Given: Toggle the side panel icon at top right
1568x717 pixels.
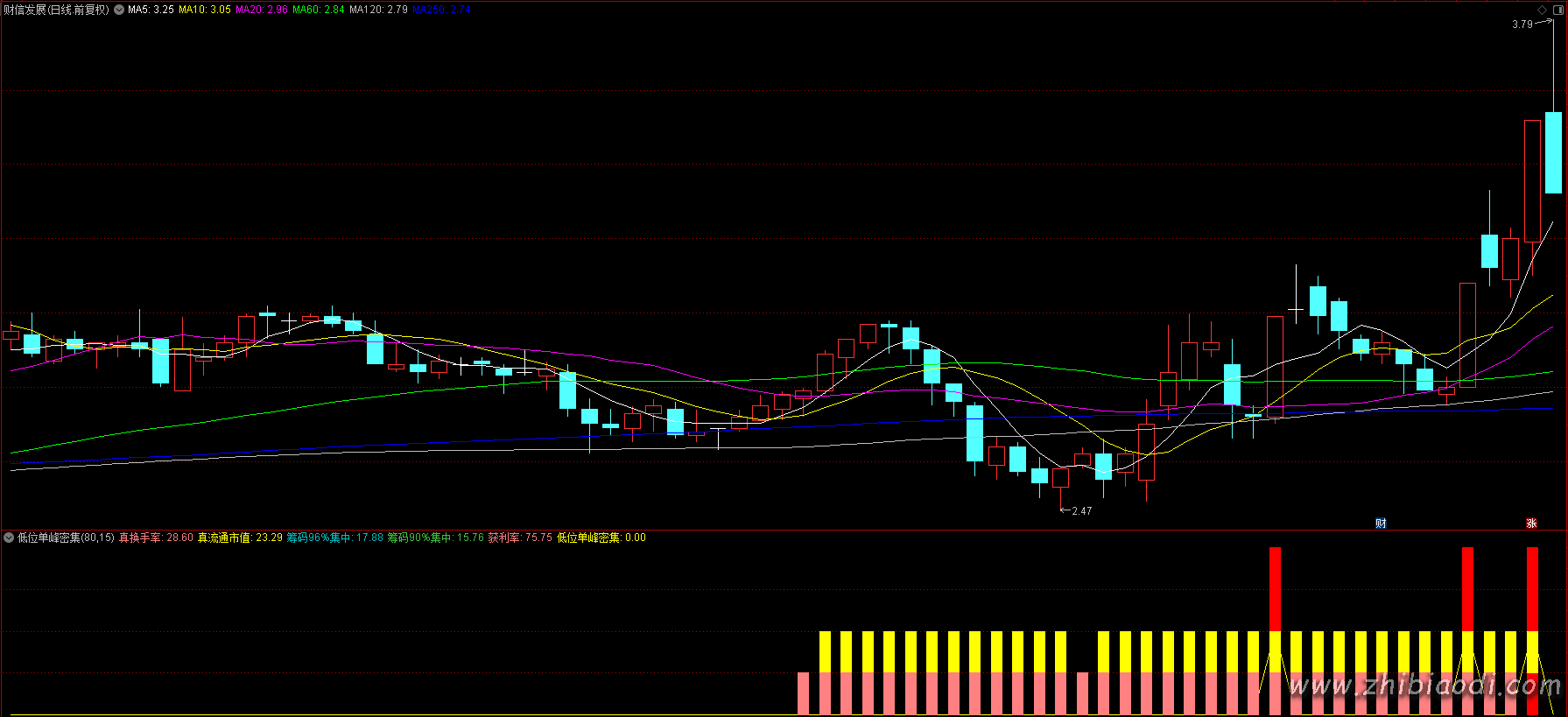Looking at the screenshot, I should pos(1557,10).
